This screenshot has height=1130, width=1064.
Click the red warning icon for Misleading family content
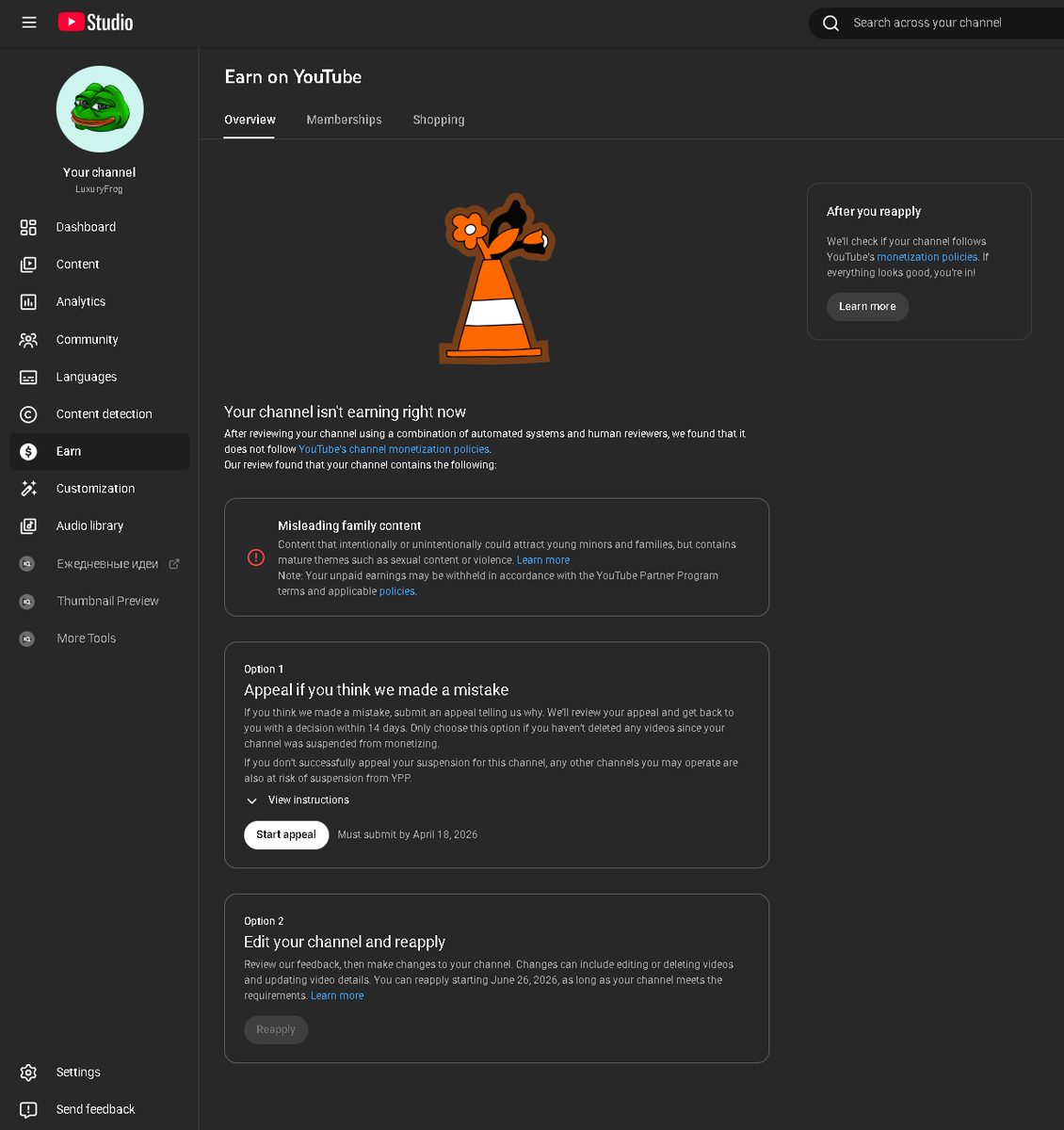[x=256, y=557]
